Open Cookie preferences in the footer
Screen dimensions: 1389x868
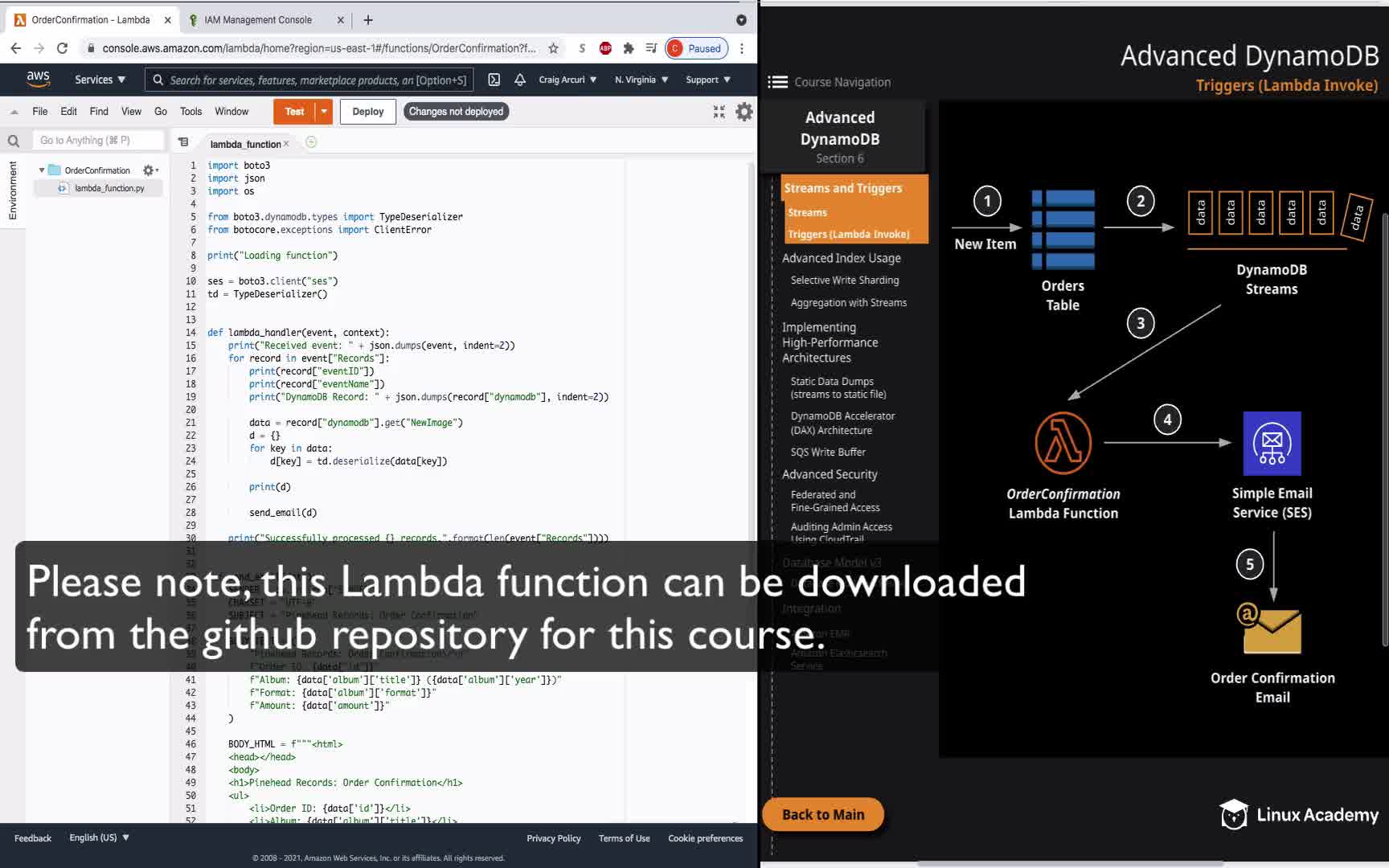point(706,838)
